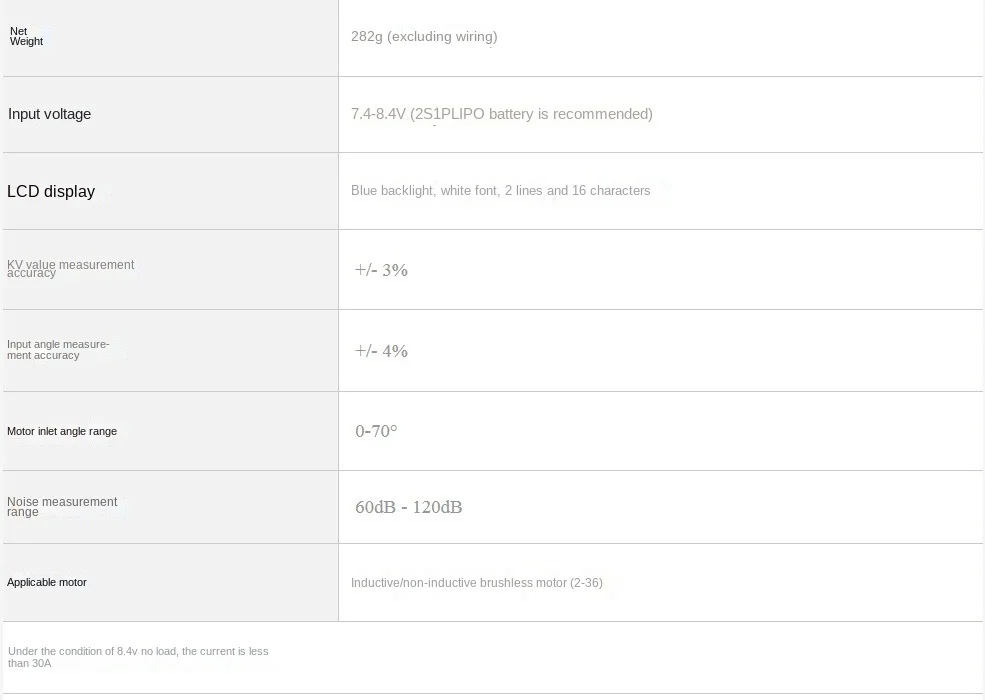985x700 pixels.
Task: Select the 60dB - 120dB noise value
Action: click(x=408, y=507)
